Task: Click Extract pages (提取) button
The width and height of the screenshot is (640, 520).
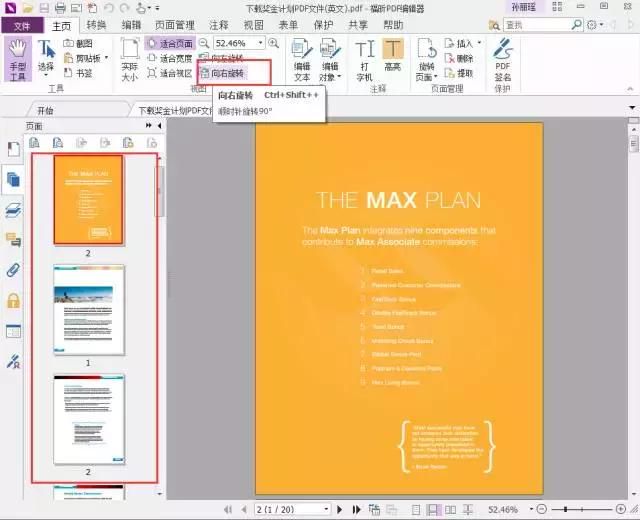Action: (460, 73)
